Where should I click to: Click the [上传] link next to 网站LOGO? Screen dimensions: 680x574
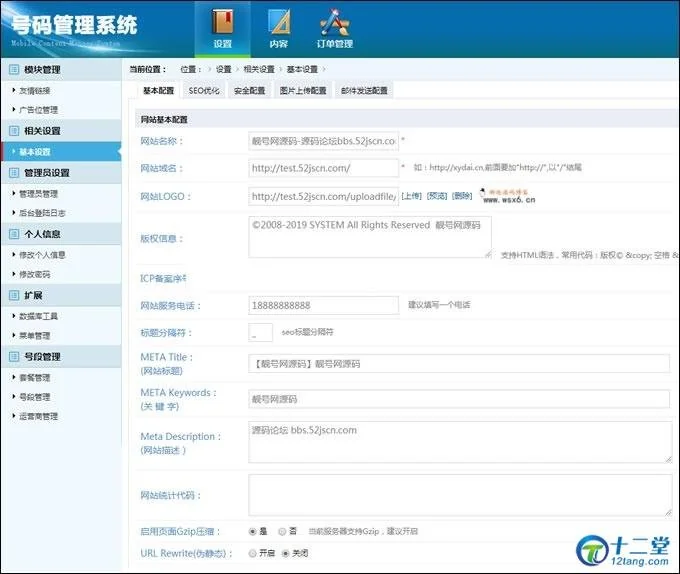coord(411,197)
